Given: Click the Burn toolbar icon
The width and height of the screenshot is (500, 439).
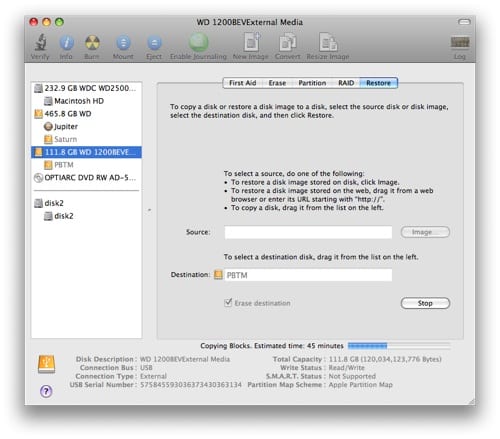Looking at the screenshot, I should click(92, 43).
